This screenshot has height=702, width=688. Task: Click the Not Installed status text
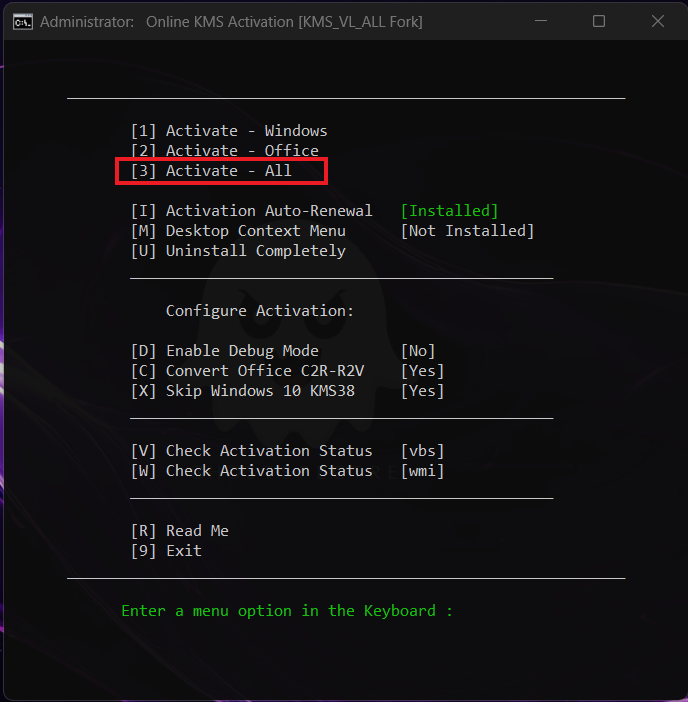coord(467,231)
